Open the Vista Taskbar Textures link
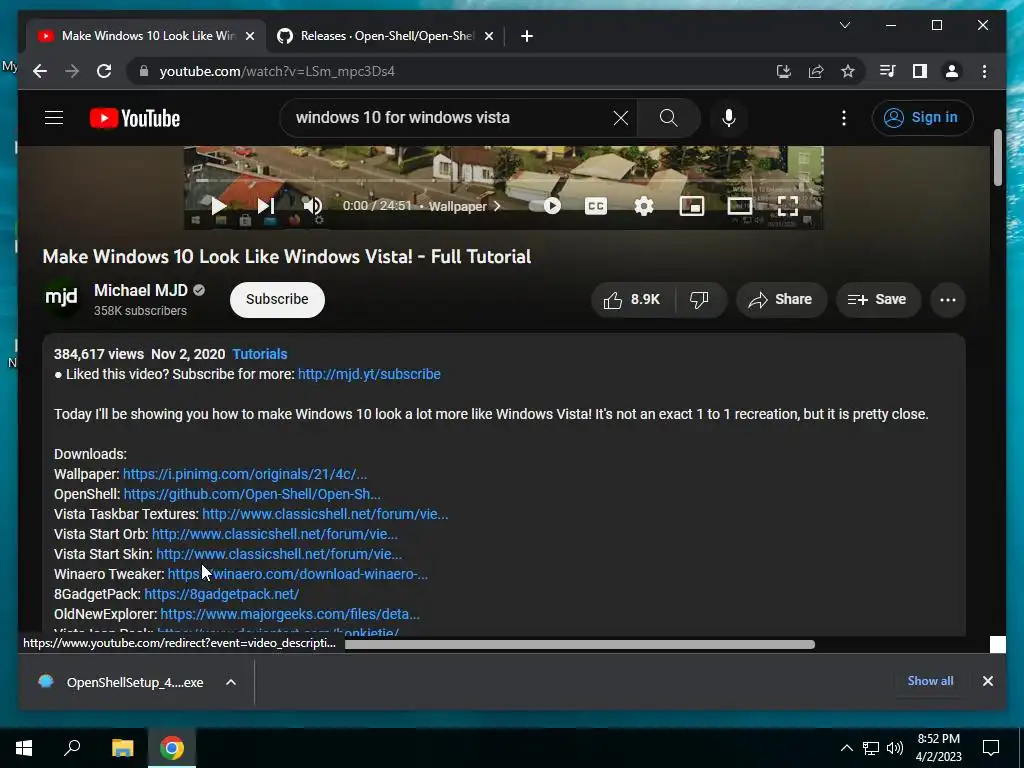Screen dimensions: 1024x768 tap(325, 514)
